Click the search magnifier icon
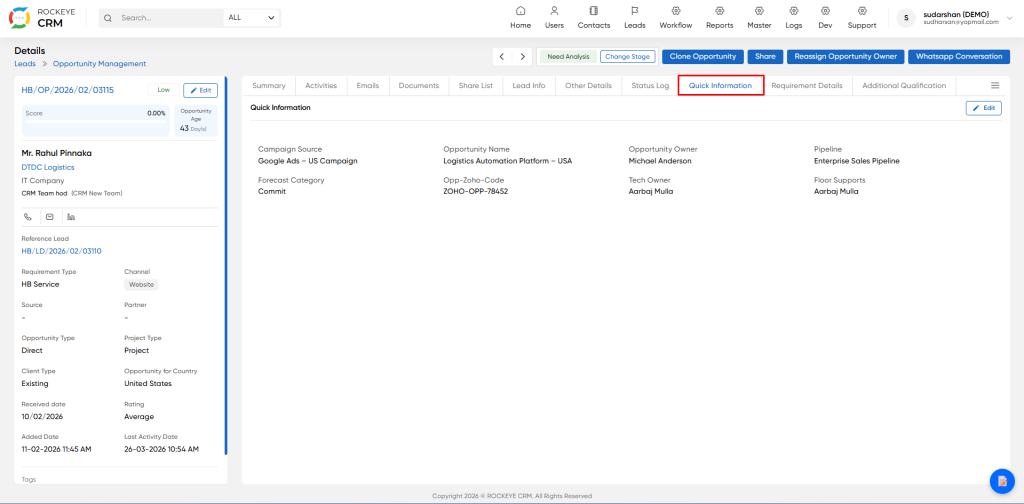Viewport: 1024px width, 504px height. pyautogui.click(x=108, y=18)
